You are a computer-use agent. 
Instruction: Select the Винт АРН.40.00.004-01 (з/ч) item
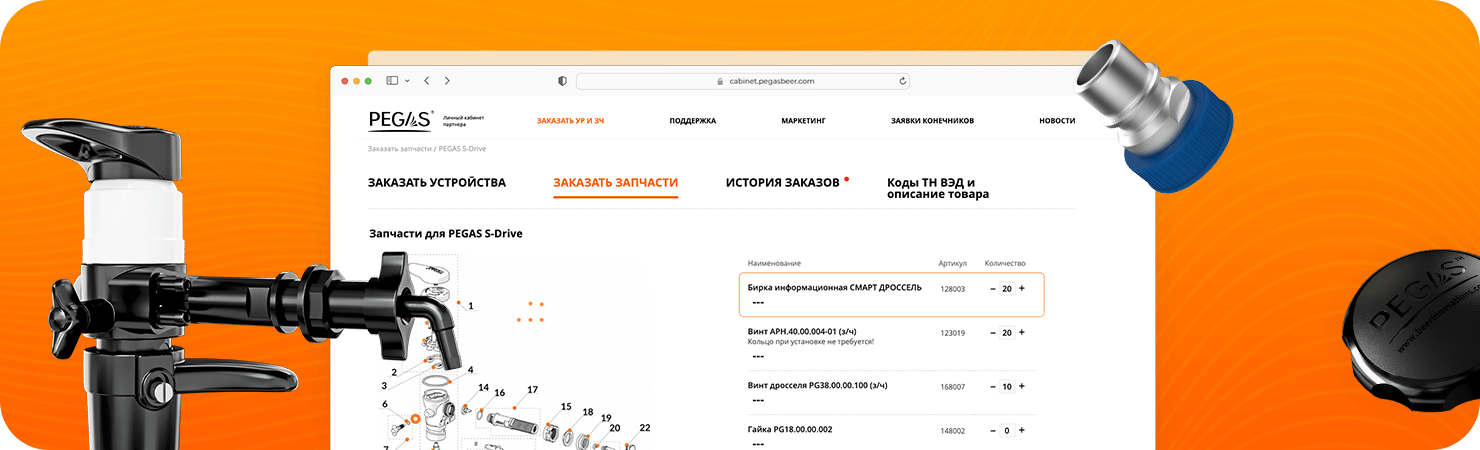click(802, 331)
